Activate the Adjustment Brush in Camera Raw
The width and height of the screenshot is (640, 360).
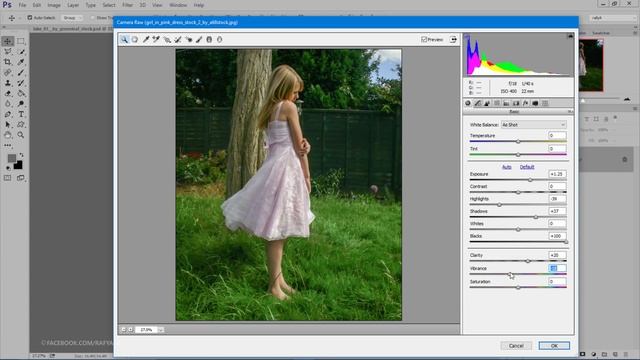click(x=199, y=40)
